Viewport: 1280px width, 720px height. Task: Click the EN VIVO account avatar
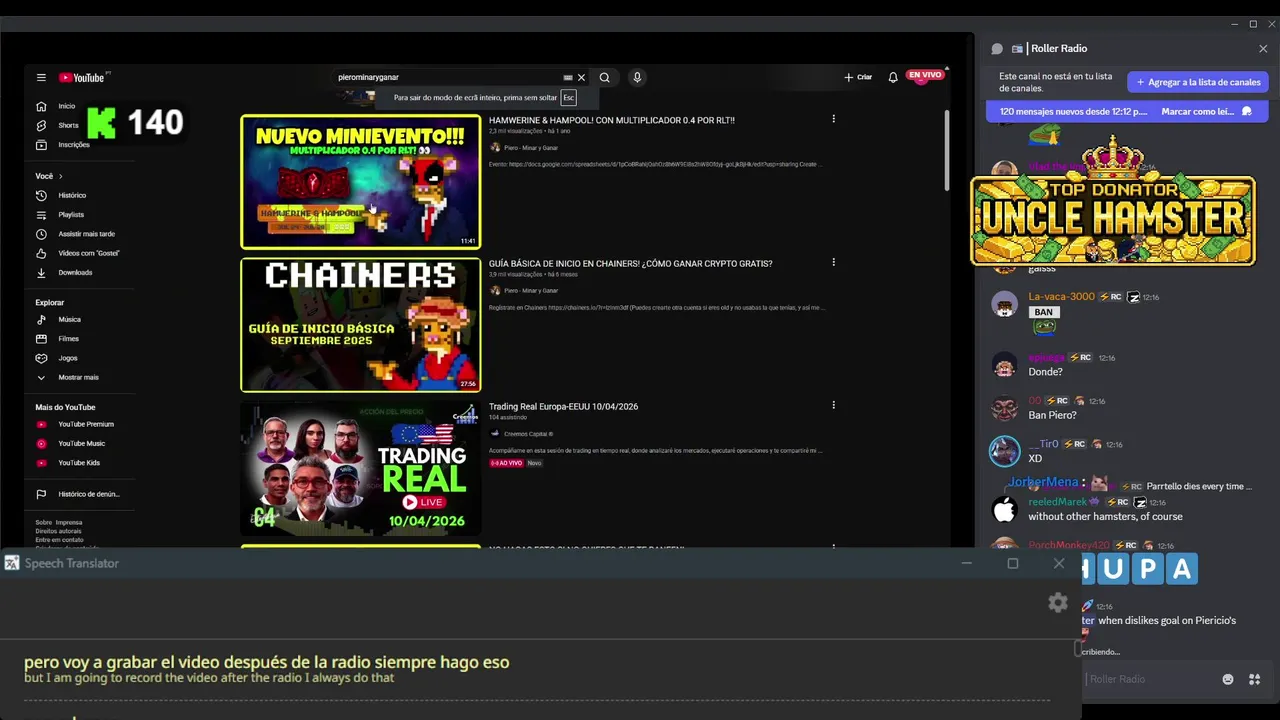coord(925,75)
